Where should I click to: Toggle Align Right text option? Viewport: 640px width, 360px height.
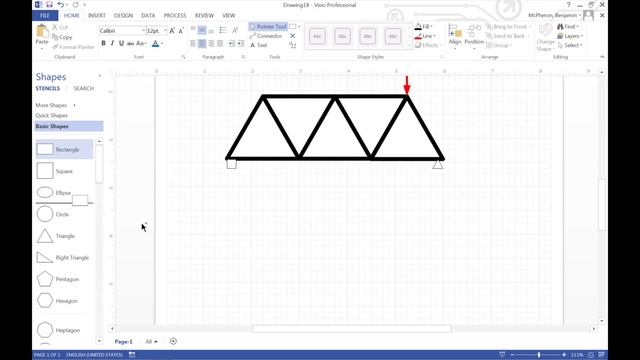click(211, 43)
